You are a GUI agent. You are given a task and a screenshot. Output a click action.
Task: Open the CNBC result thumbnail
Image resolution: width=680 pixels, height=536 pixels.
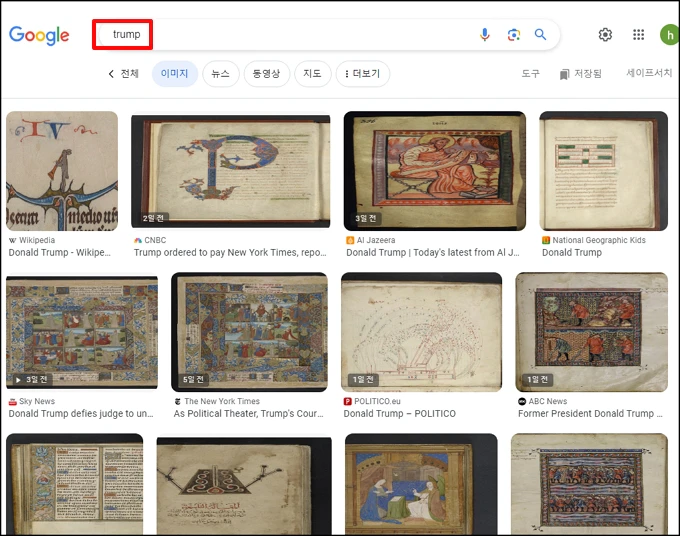231,171
